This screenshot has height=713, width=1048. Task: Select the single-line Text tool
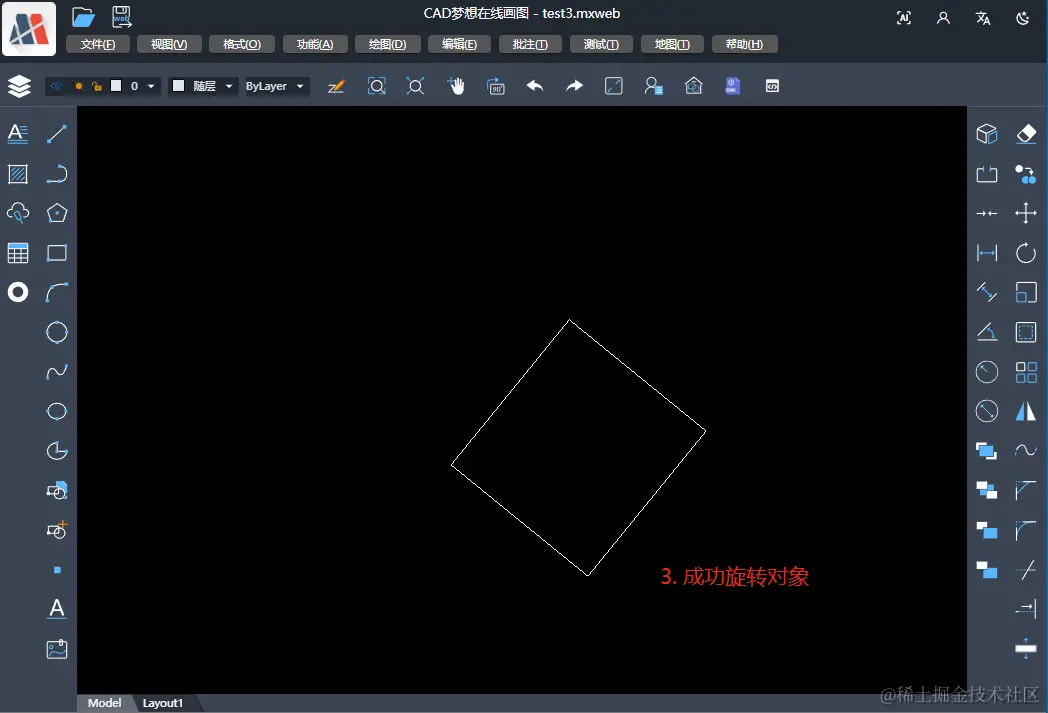tap(57, 609)
